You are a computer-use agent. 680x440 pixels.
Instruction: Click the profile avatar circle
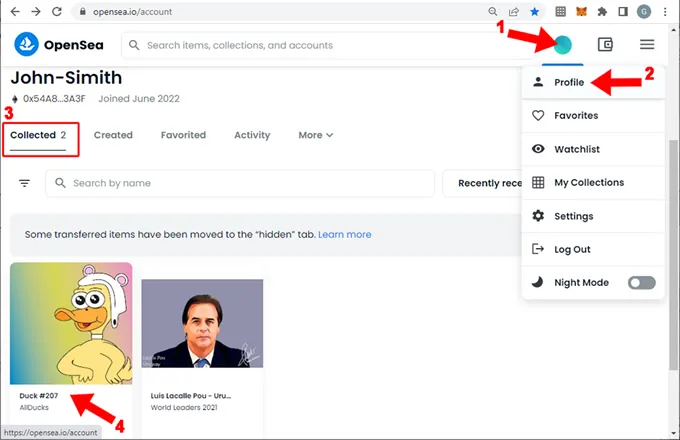(563, 44)
